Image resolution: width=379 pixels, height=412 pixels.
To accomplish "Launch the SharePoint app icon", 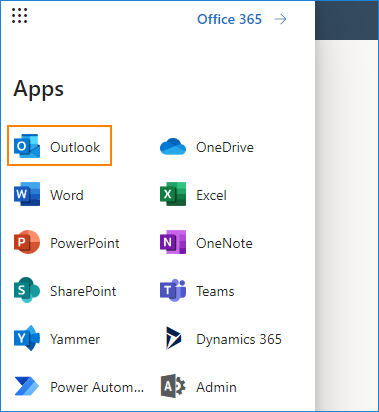I will tap(27, 290).
